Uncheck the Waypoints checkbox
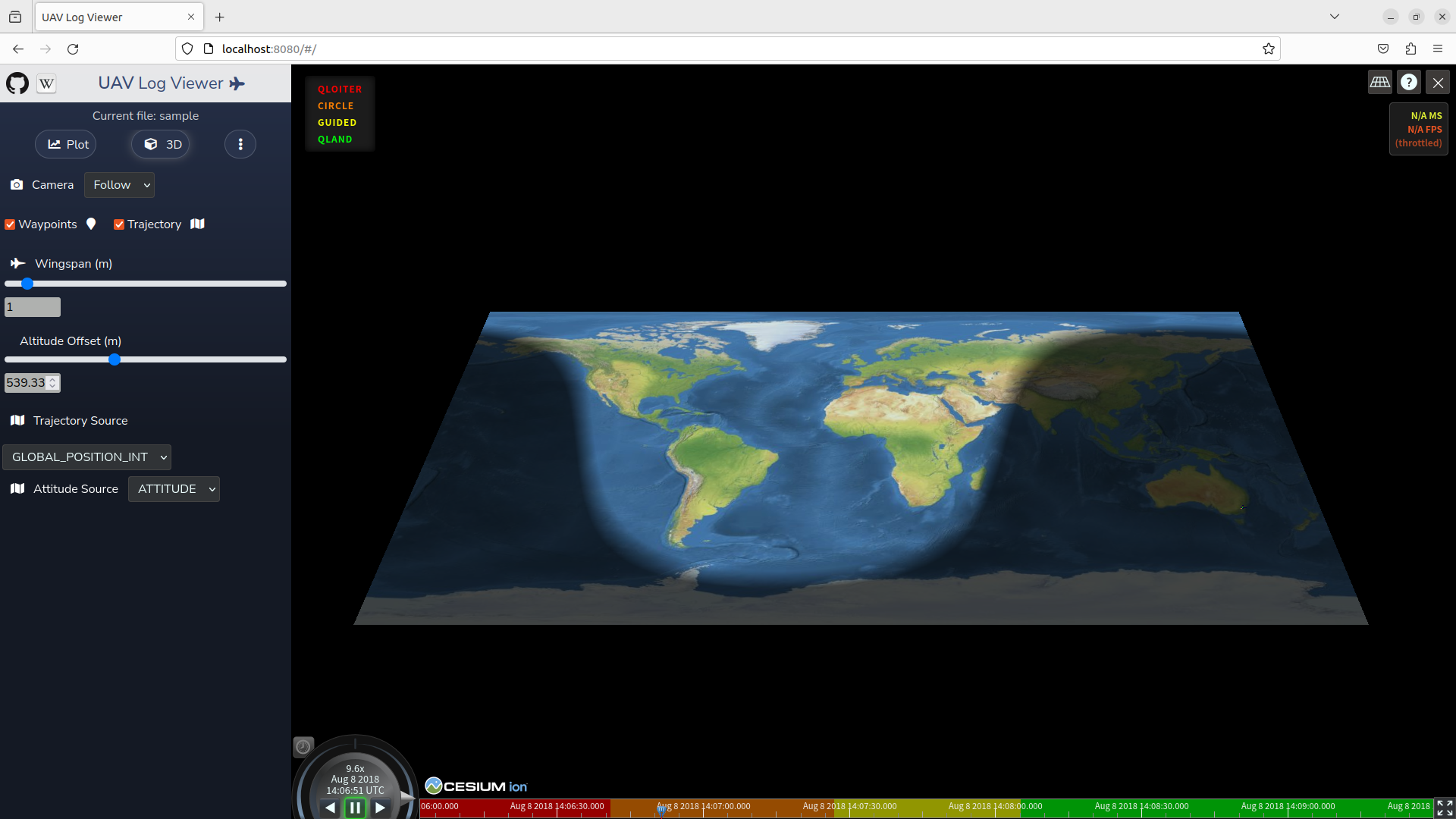Viewport: 1456px width, 819px height. click(x=10, y=224)
